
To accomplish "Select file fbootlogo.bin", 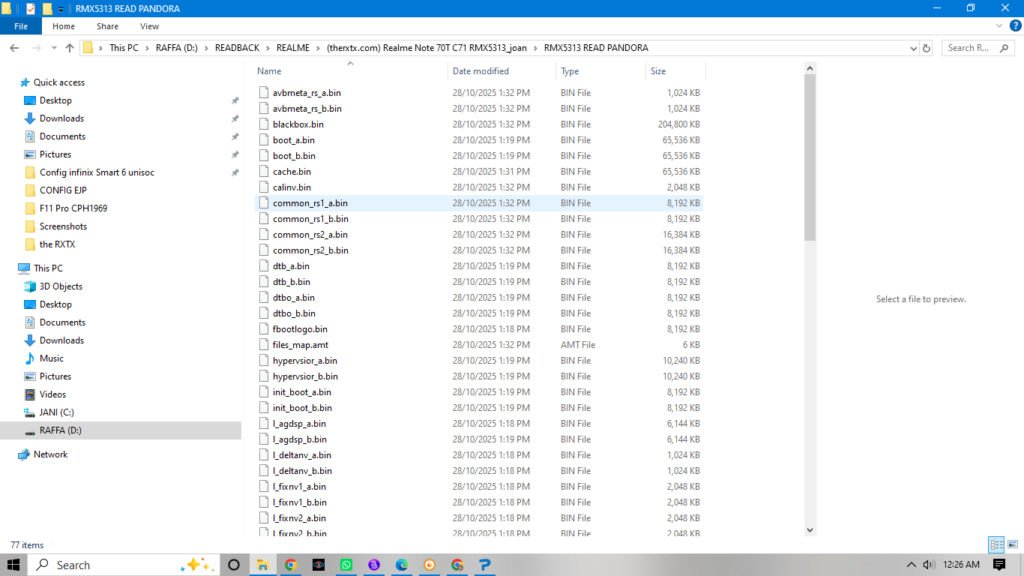I will [300, 329].
